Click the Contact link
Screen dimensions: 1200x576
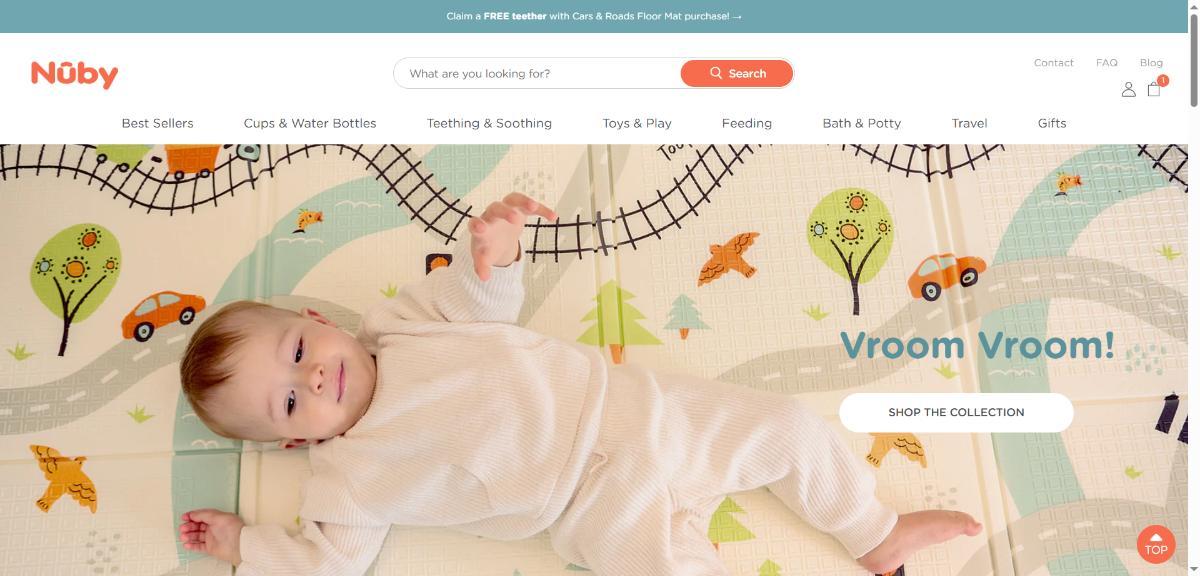1054,62
